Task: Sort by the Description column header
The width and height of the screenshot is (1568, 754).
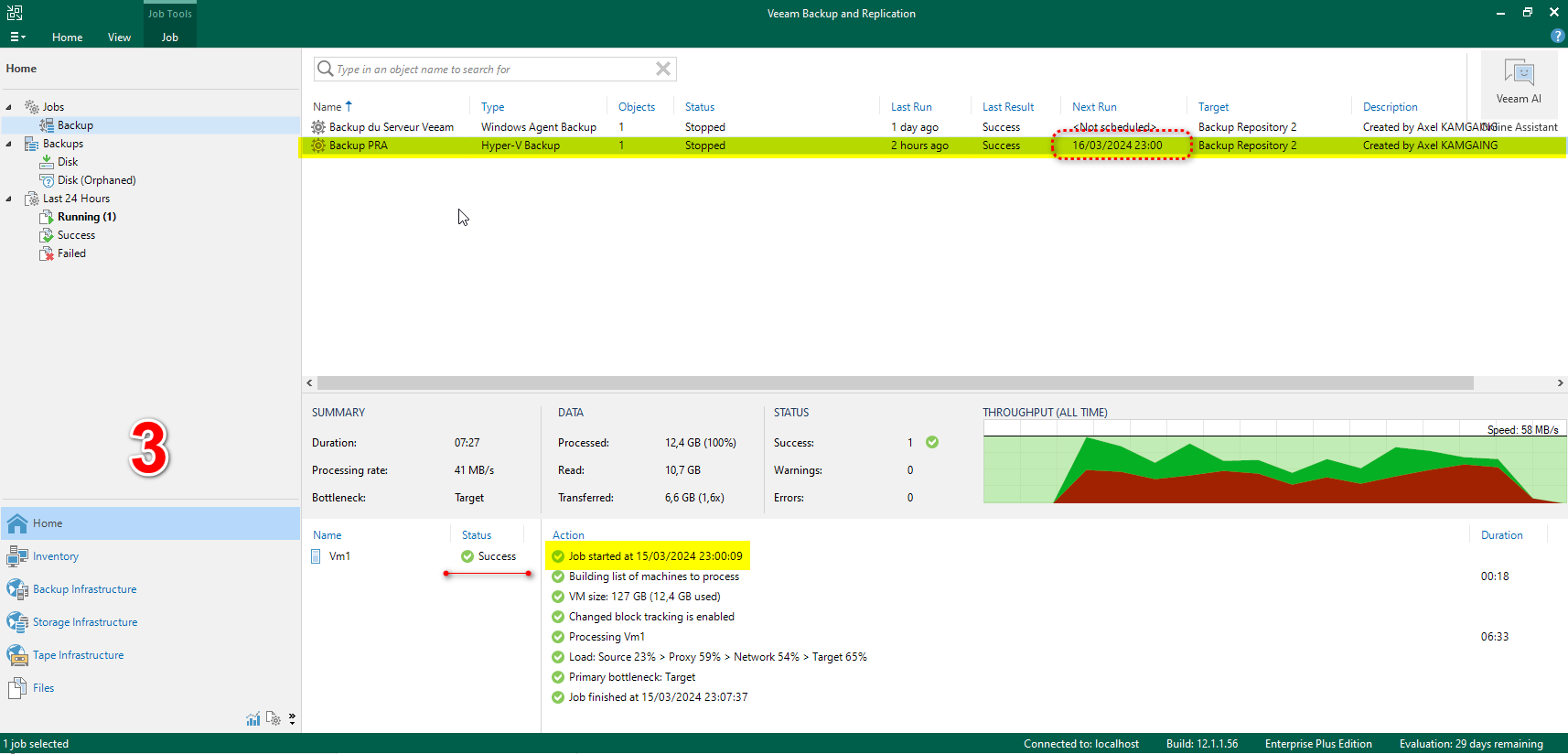Action: coord(1390,107)
